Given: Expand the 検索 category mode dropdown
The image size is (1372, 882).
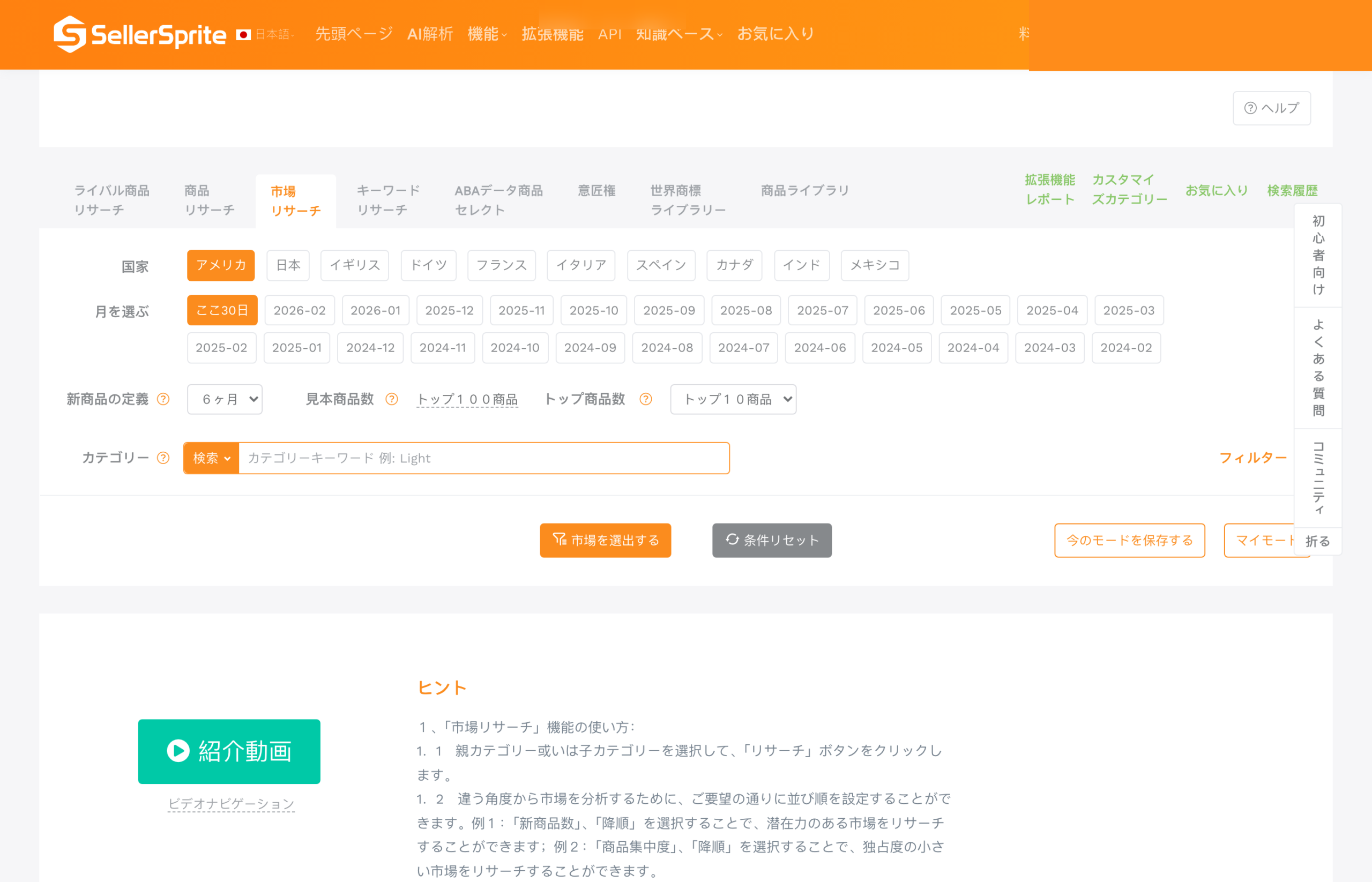Looking at the screenshot, I should 211,458.
